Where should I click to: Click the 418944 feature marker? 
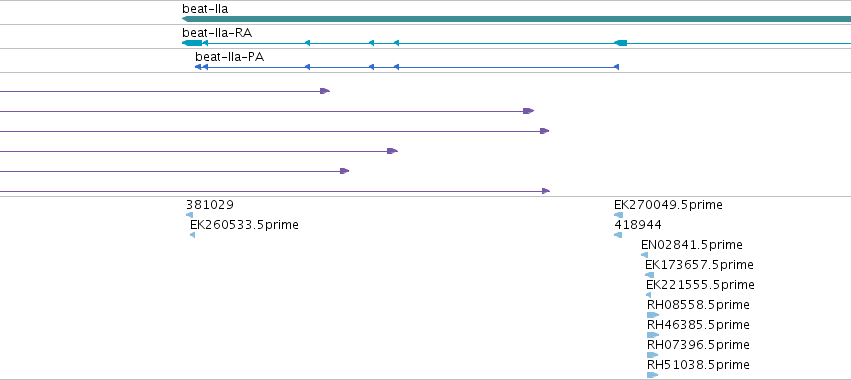[x=618, y=235]
